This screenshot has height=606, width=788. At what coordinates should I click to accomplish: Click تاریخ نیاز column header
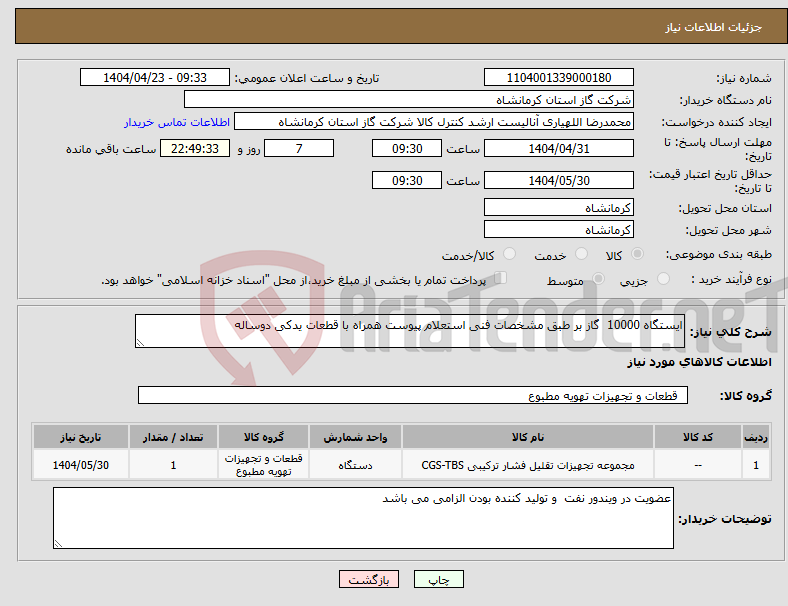80,437
